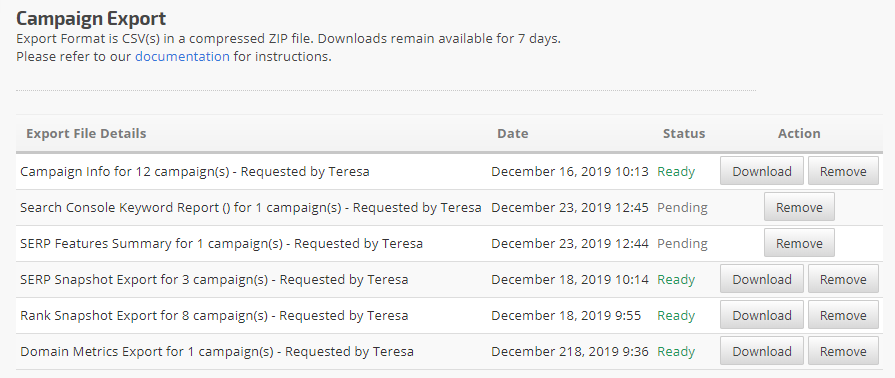Remove the Rank Snapshot Export entry

coord(843,315)
